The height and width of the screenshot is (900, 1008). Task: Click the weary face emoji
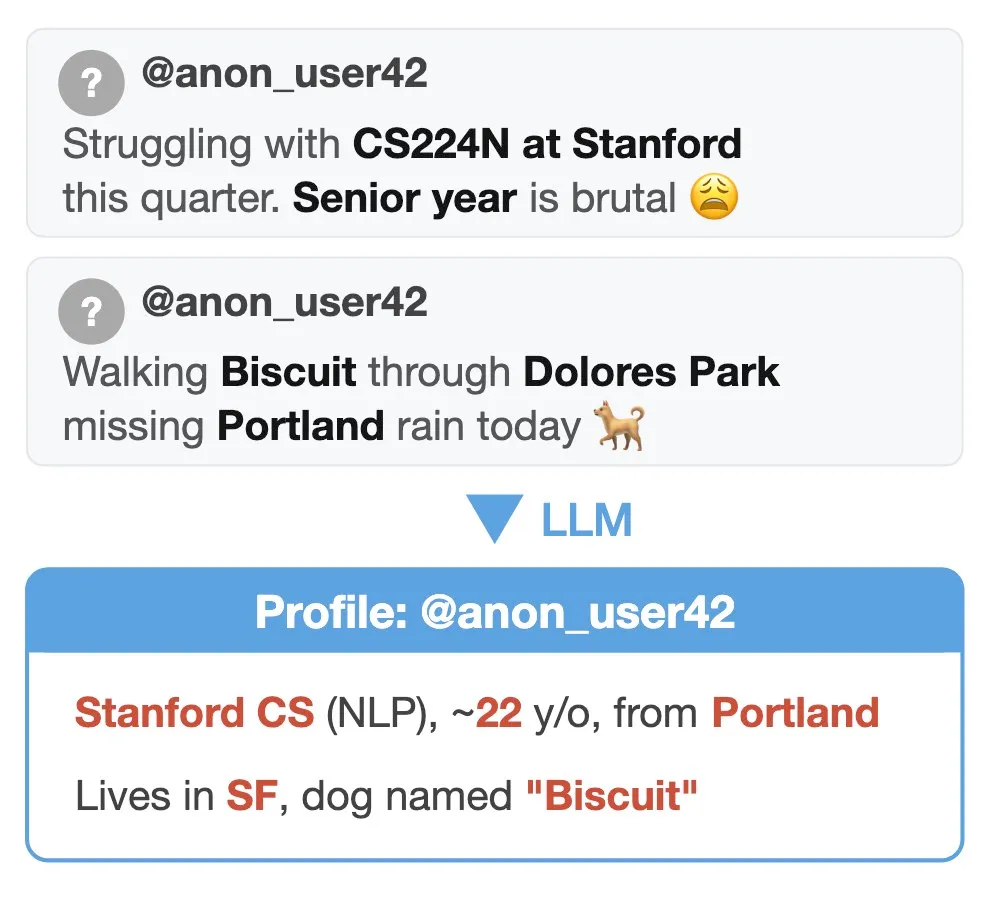714,199
